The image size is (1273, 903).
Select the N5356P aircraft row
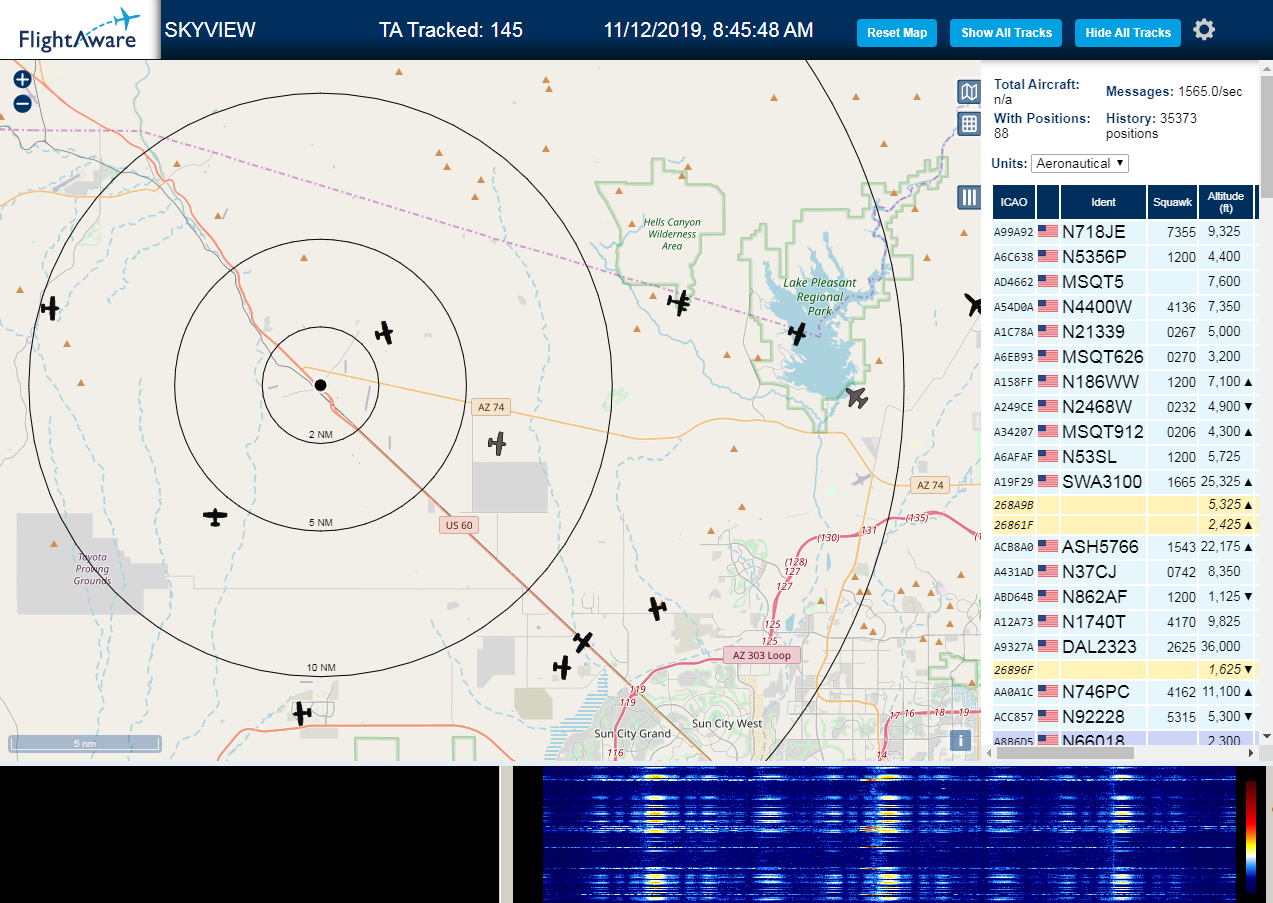(1124, 256)
